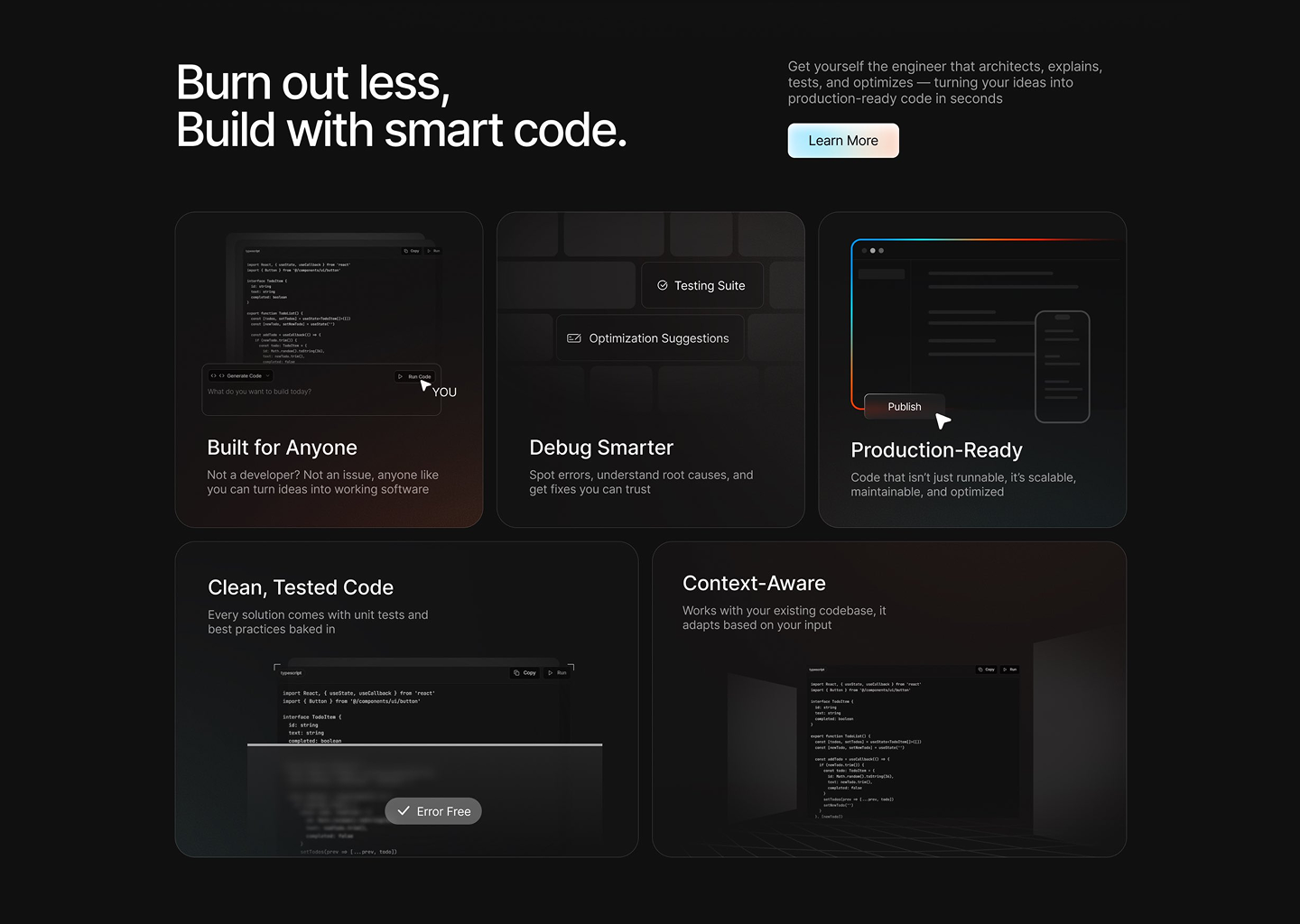The height and width of the screenshot is (924, 1300).
Task: Run code in Clean, Tested Code card
Action: pos(557,672)
